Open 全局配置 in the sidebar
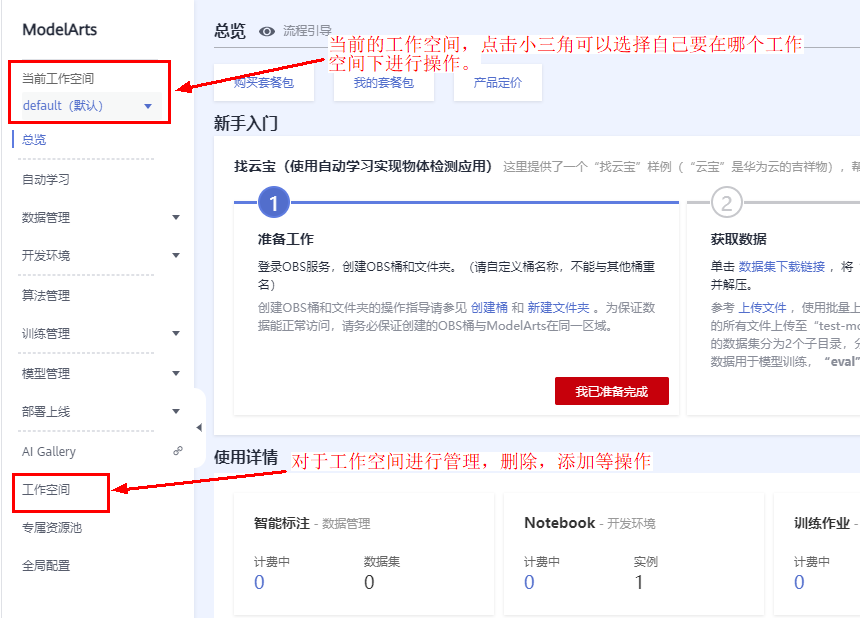Viewport: 860px width, 618px height. (46, 565)
